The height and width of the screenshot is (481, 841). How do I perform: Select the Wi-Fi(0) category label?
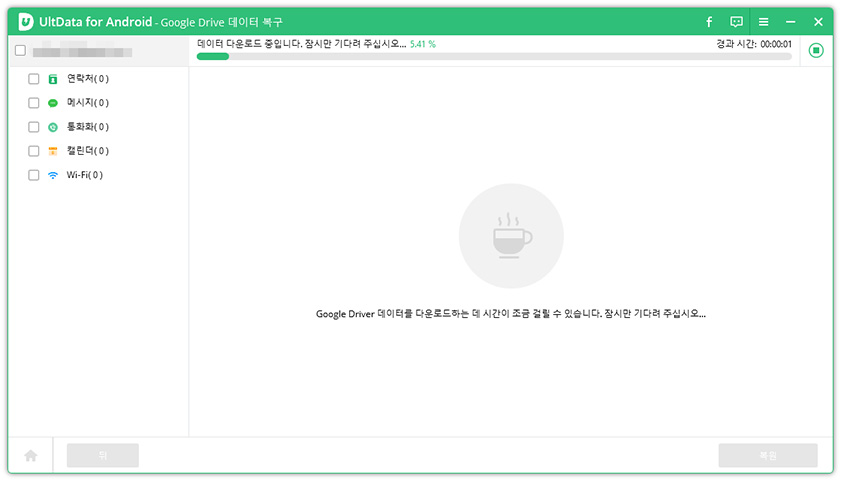pyautogui.click(x=85, y=175)
